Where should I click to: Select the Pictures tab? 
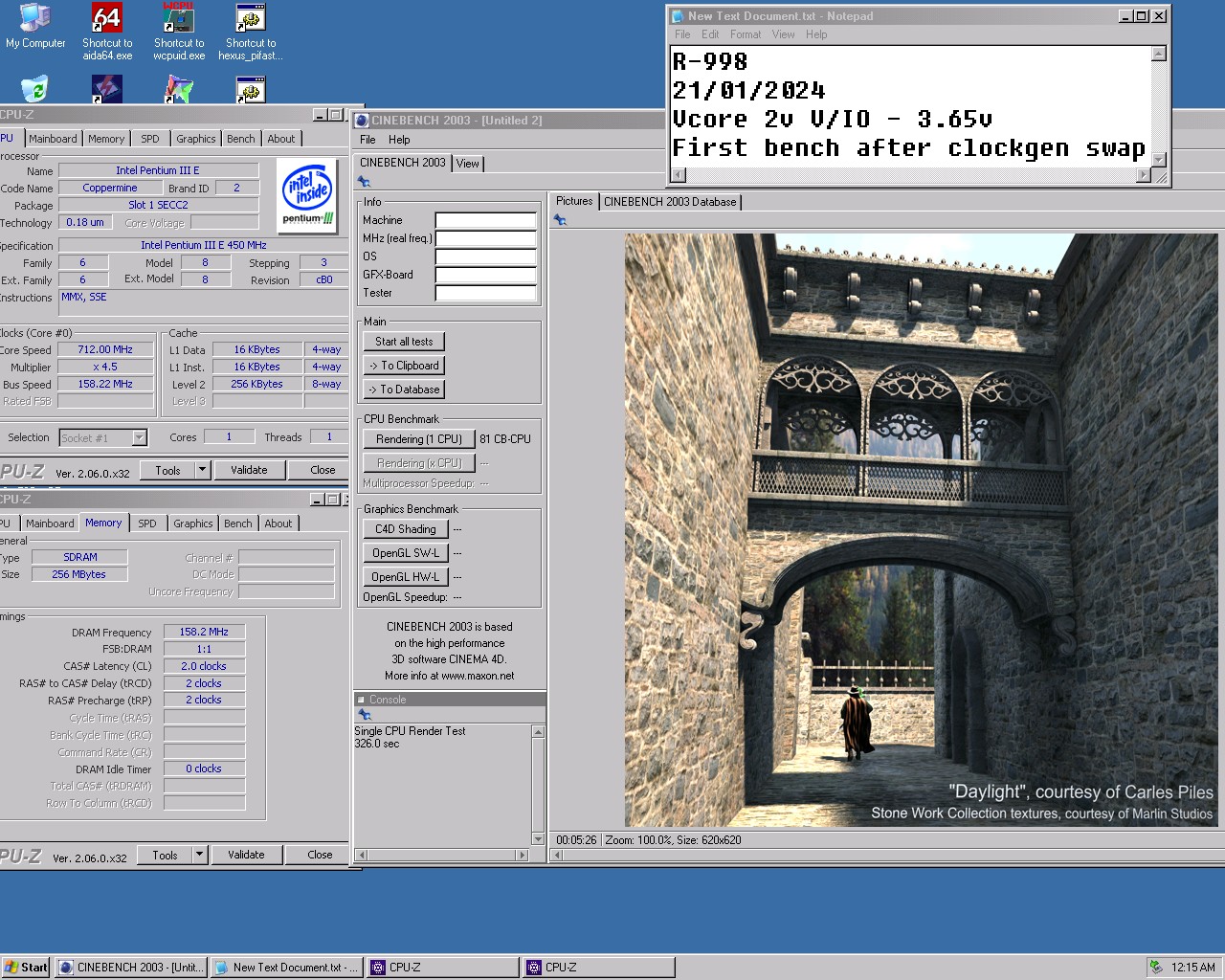(x=574, y=201)
